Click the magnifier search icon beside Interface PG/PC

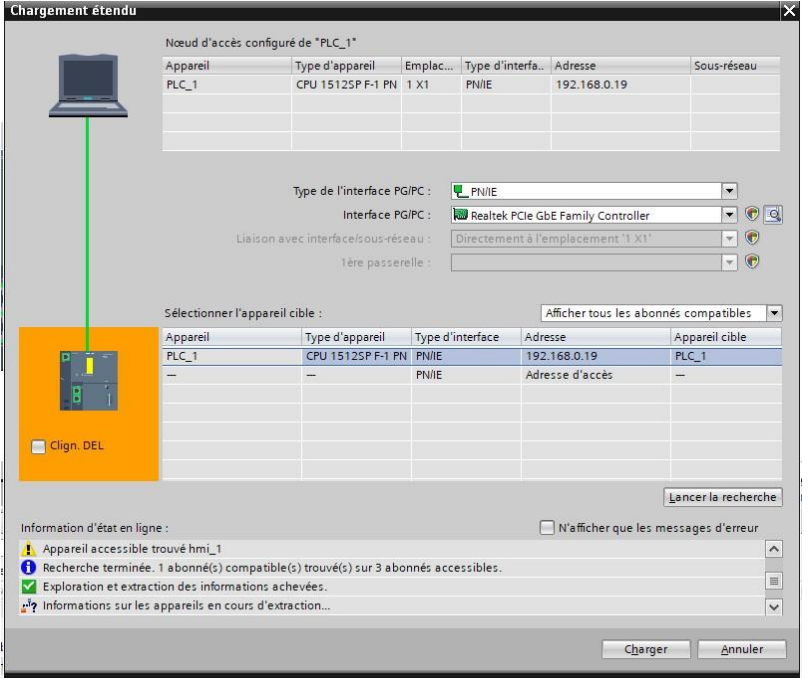773,214
